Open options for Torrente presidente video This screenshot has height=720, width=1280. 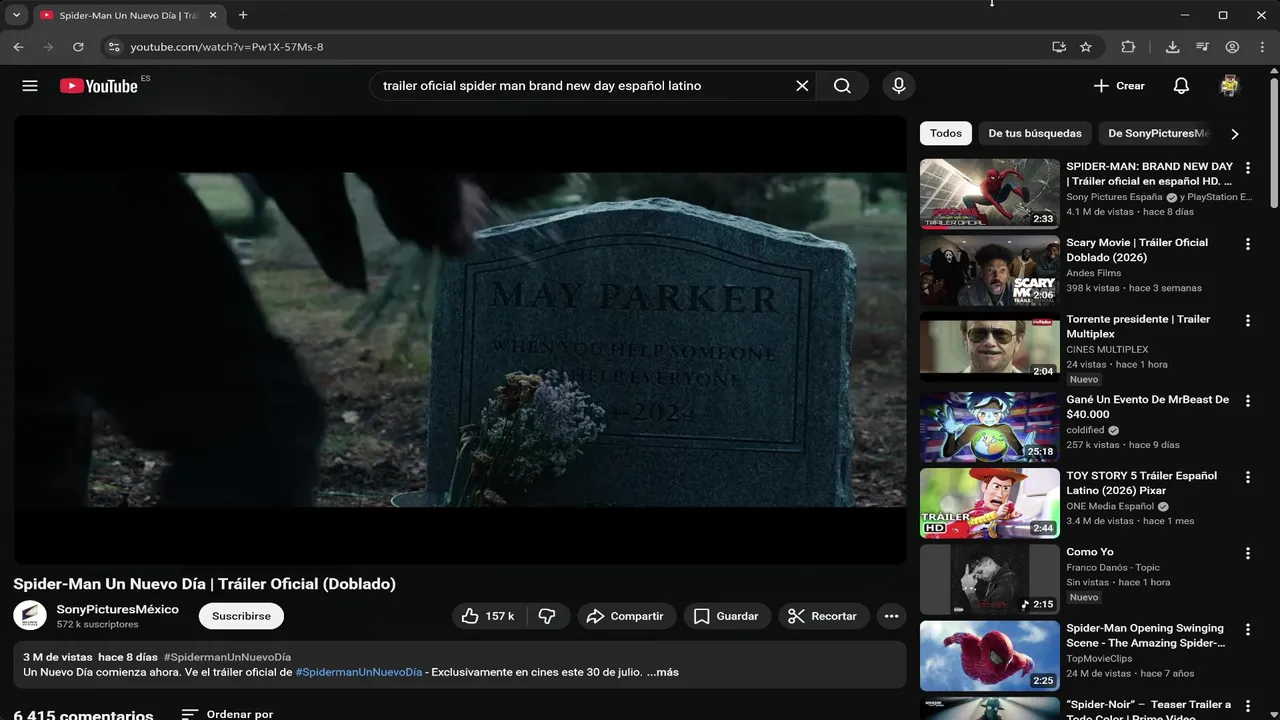(x=1247, y=321)
